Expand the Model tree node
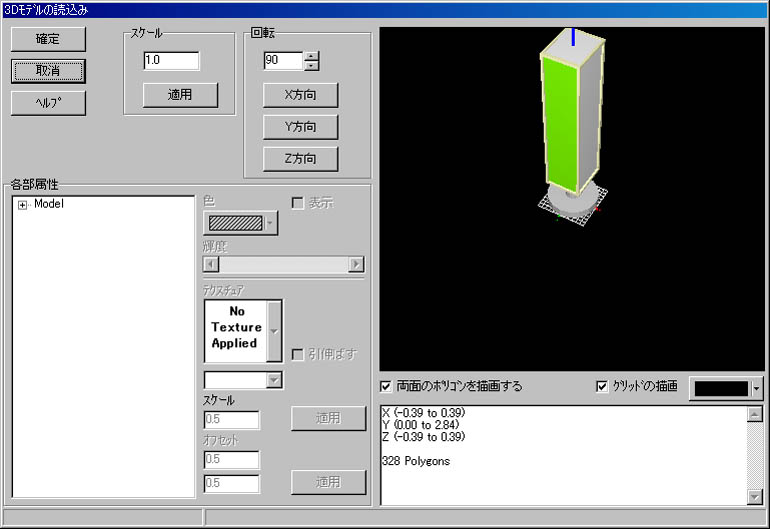Image resolution: width=770 pixels, height=529 pixels. [22, 205]
